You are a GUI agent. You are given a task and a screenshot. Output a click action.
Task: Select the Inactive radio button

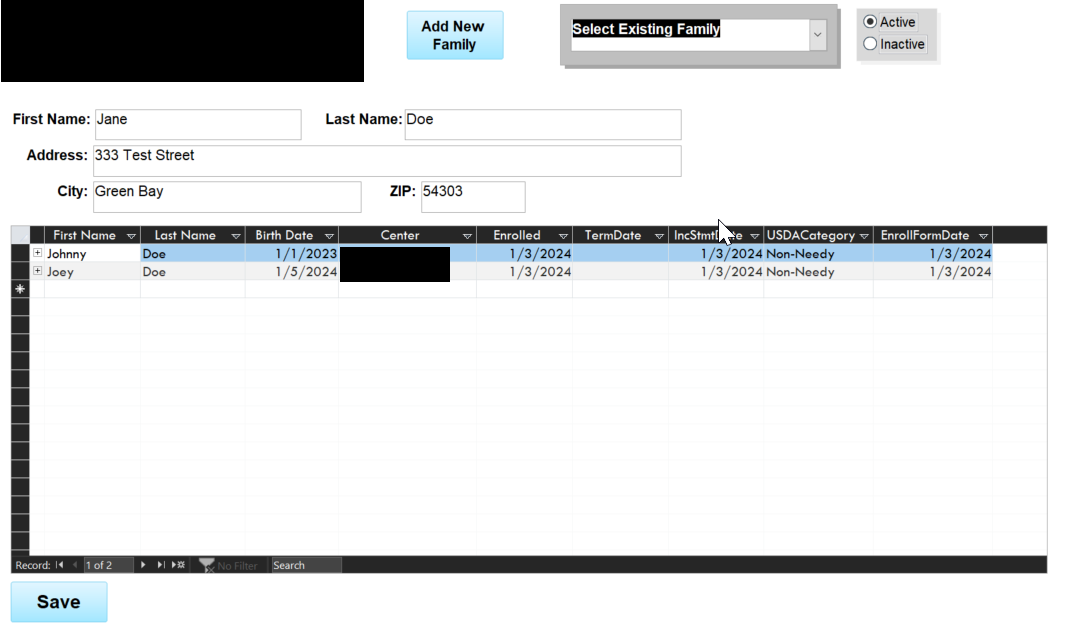pyautogui.click(x=871, y=44)
